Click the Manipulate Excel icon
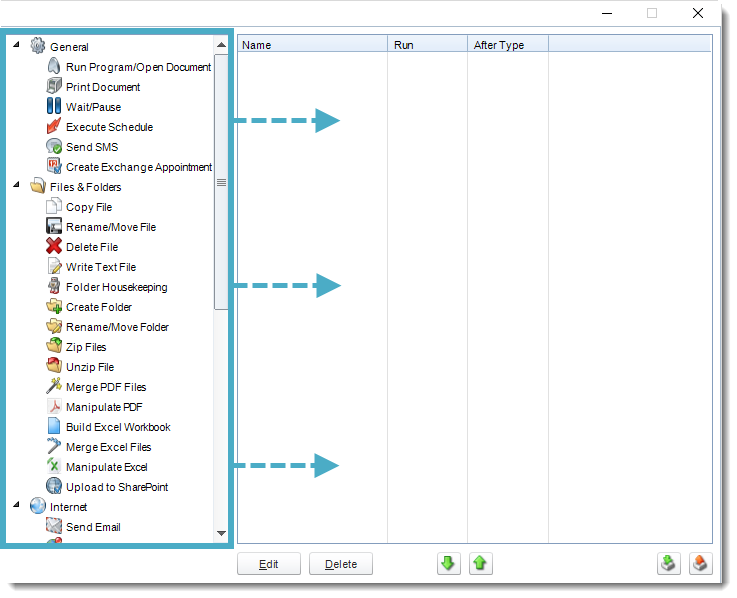Viewport: 737px width, 598px height. pyautogui.click(x=54, y=466)
